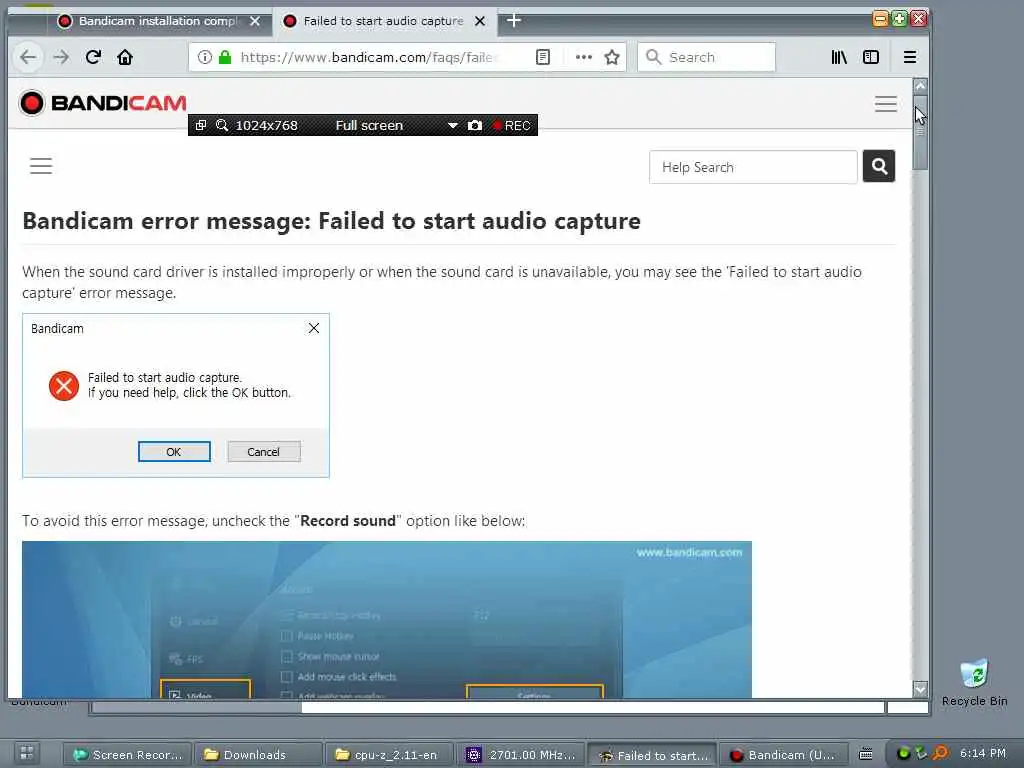
Task: Show Firefox sidebars
Action: click(871, 57)
